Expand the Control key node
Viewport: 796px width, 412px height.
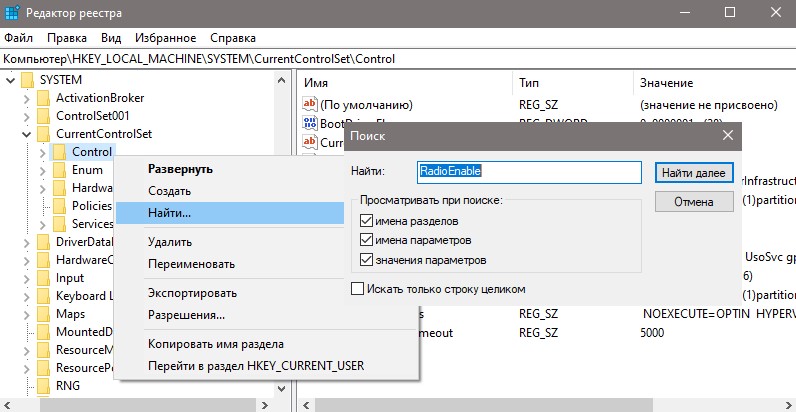click(x=42, y=152)
